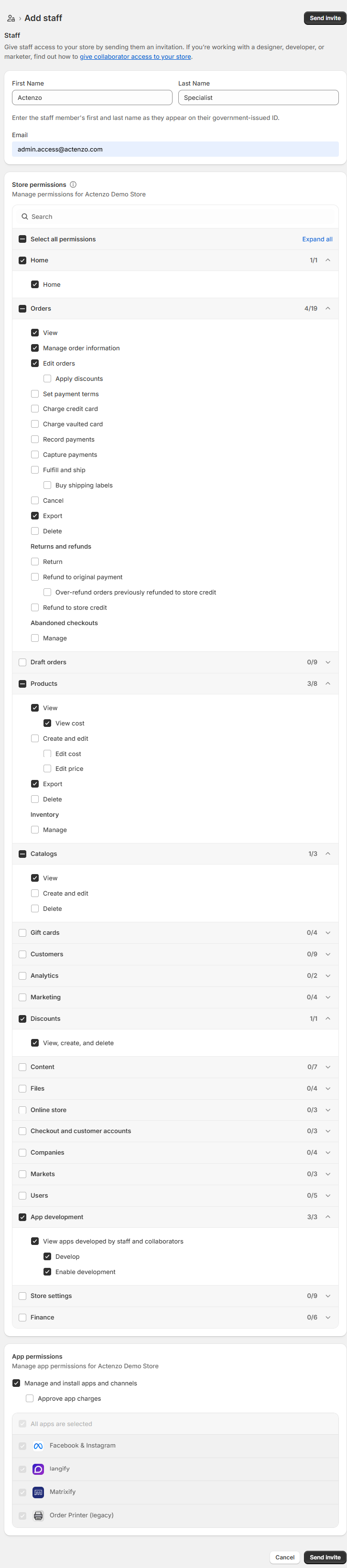Click Expand all link

[317, 239]
